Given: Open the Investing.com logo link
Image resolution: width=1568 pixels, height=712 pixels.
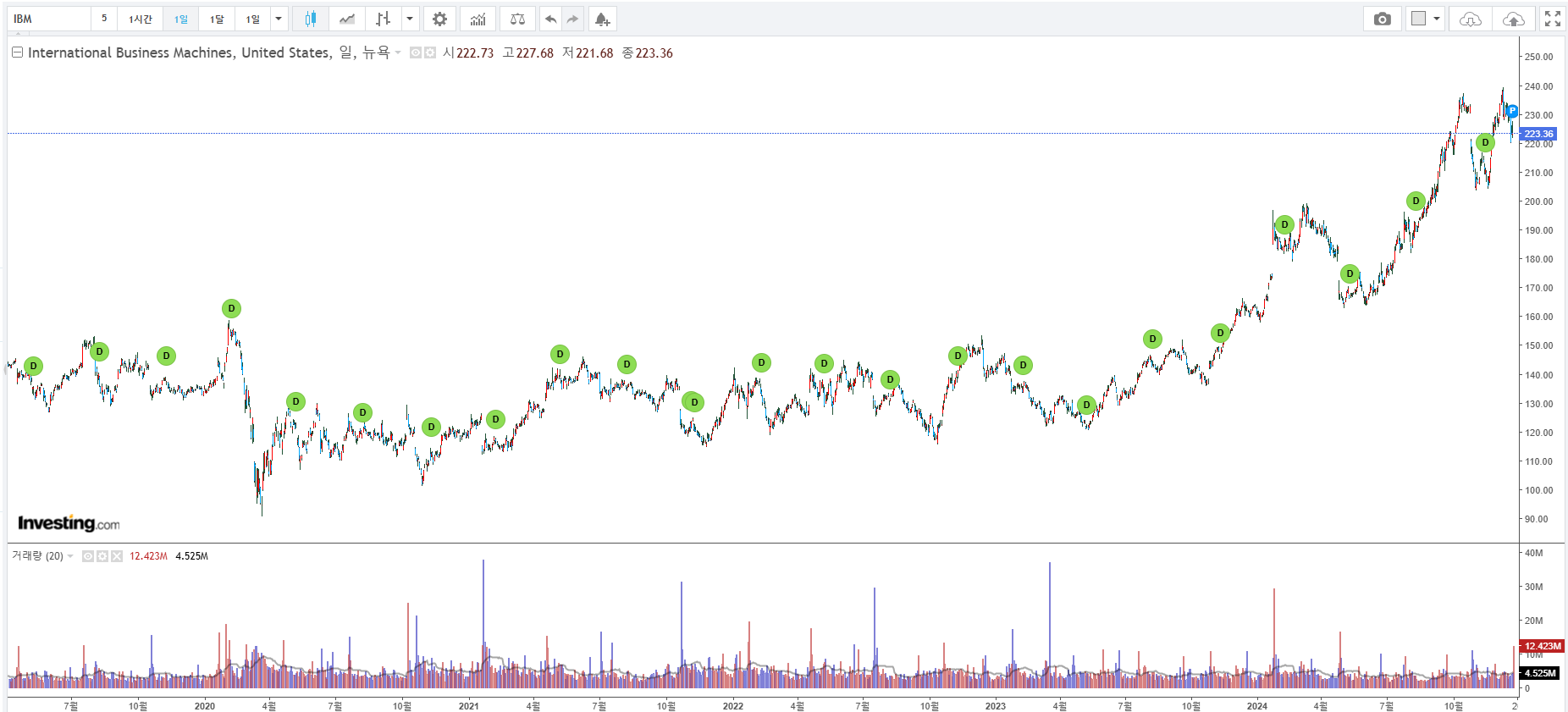Looking at the screenshot, I should tap(69, 523).
